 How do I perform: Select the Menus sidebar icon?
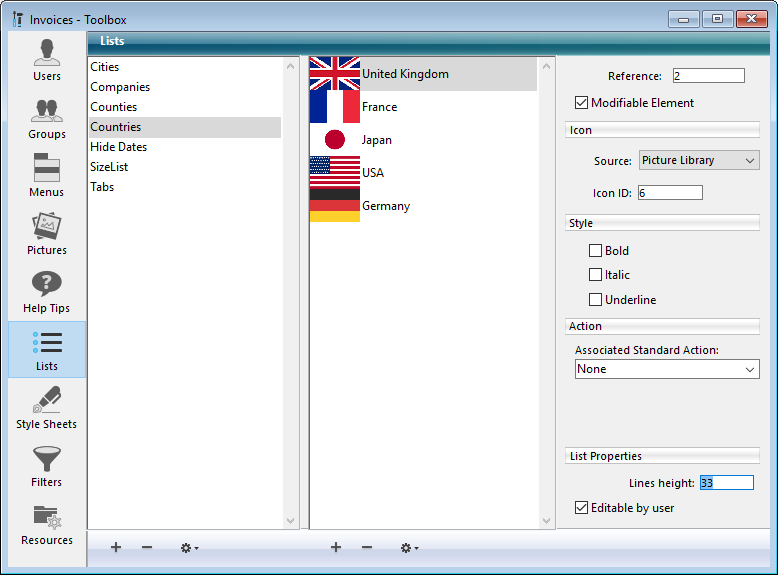47,176
